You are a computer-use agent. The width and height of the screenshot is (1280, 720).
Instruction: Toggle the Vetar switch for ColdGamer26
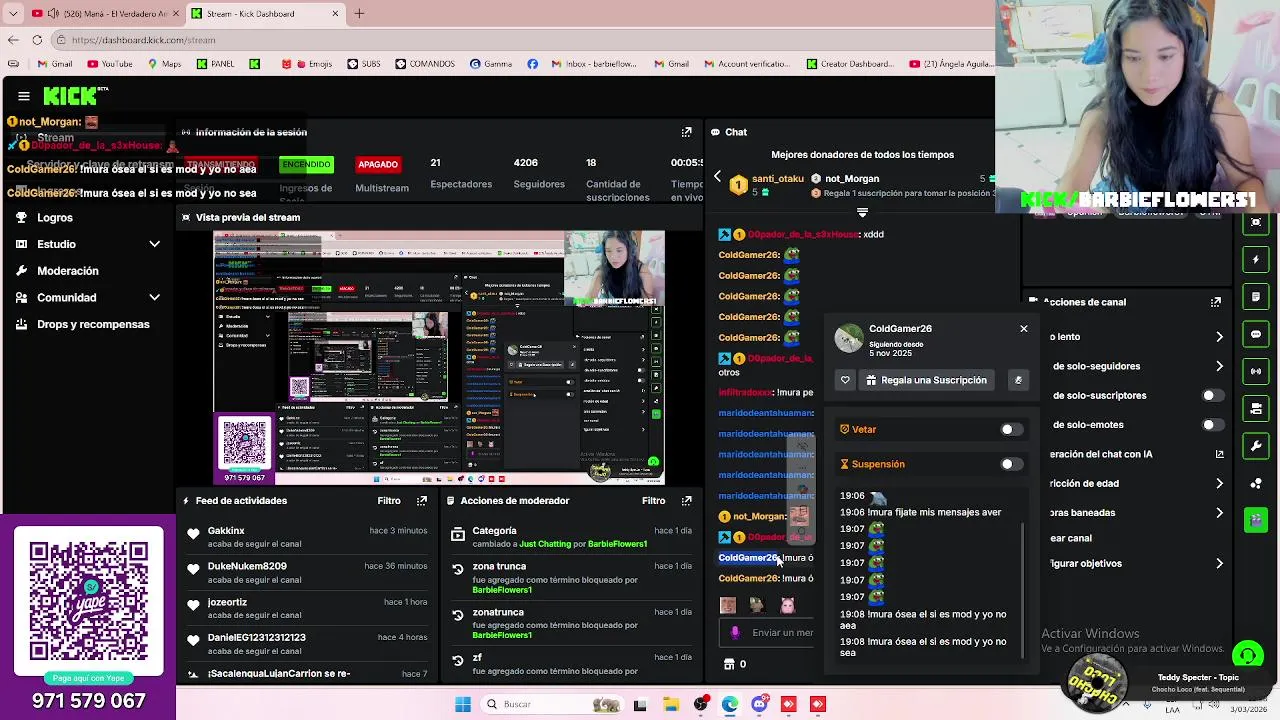coord(1011,430)
